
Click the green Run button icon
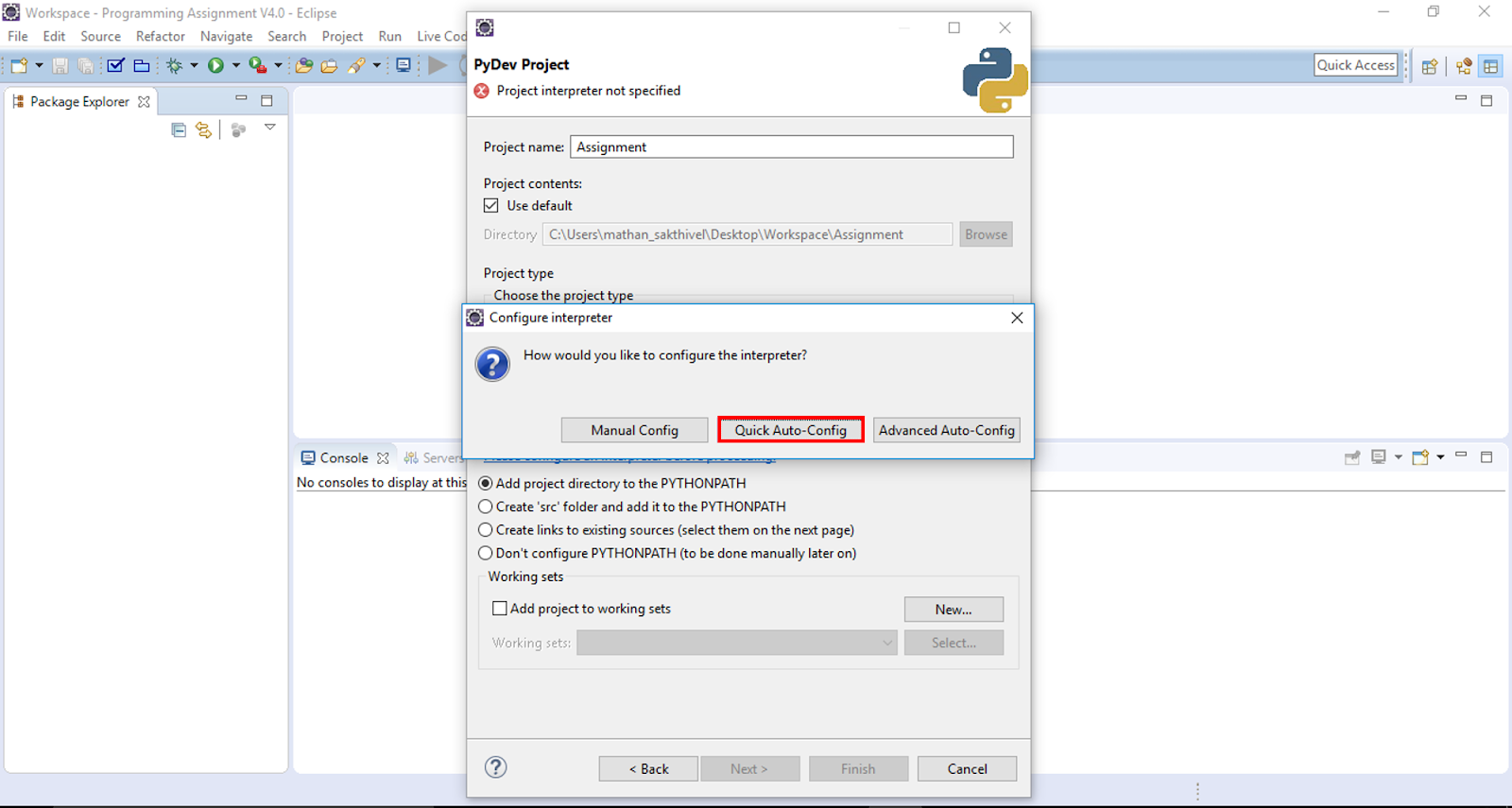point(215,65)
